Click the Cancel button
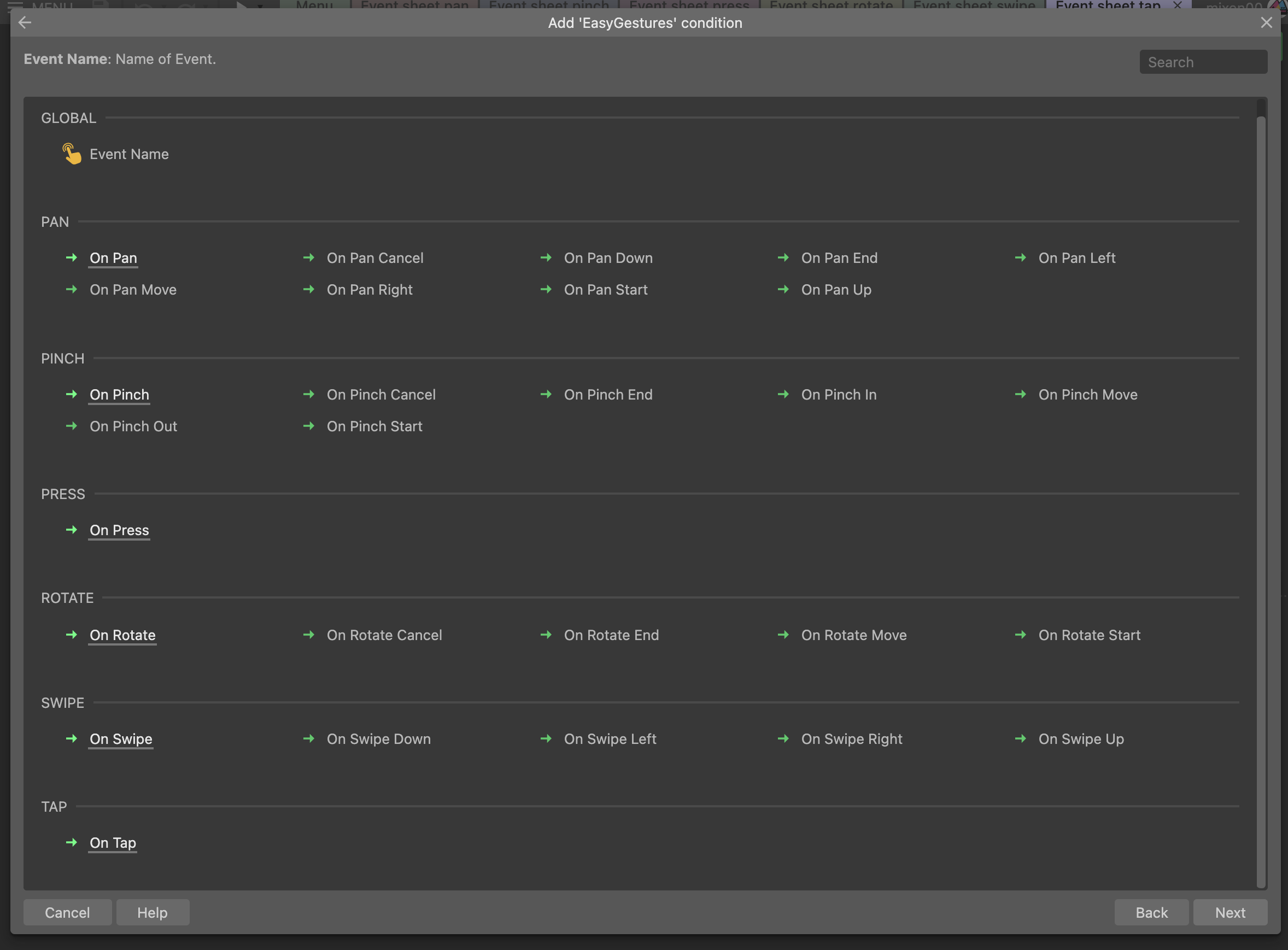 [67, 913]
